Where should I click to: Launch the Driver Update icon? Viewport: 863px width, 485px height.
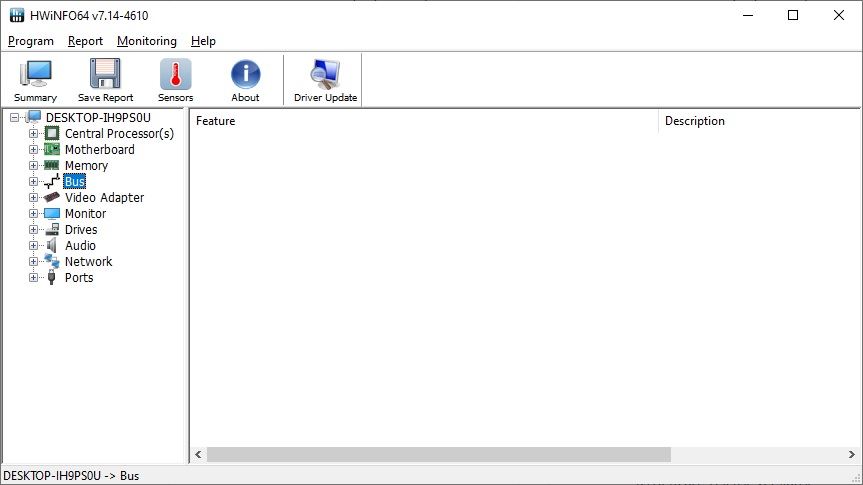[x=325, y=80]
